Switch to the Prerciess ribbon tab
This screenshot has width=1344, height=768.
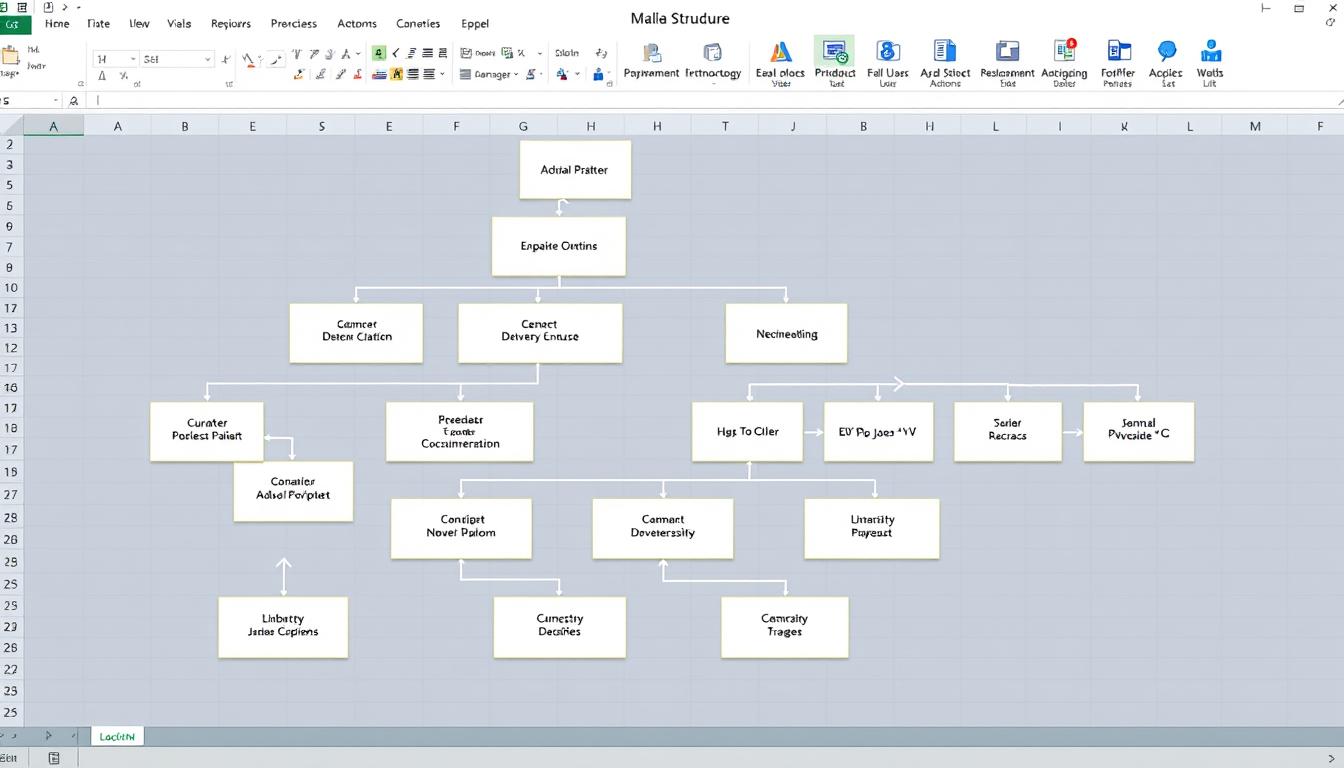point(294,23)
